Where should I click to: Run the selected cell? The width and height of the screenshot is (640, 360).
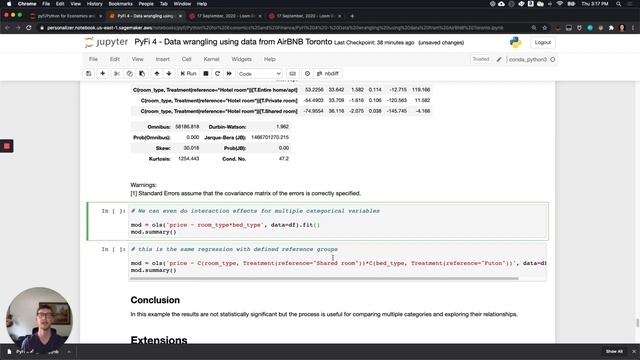click(189, 73)
